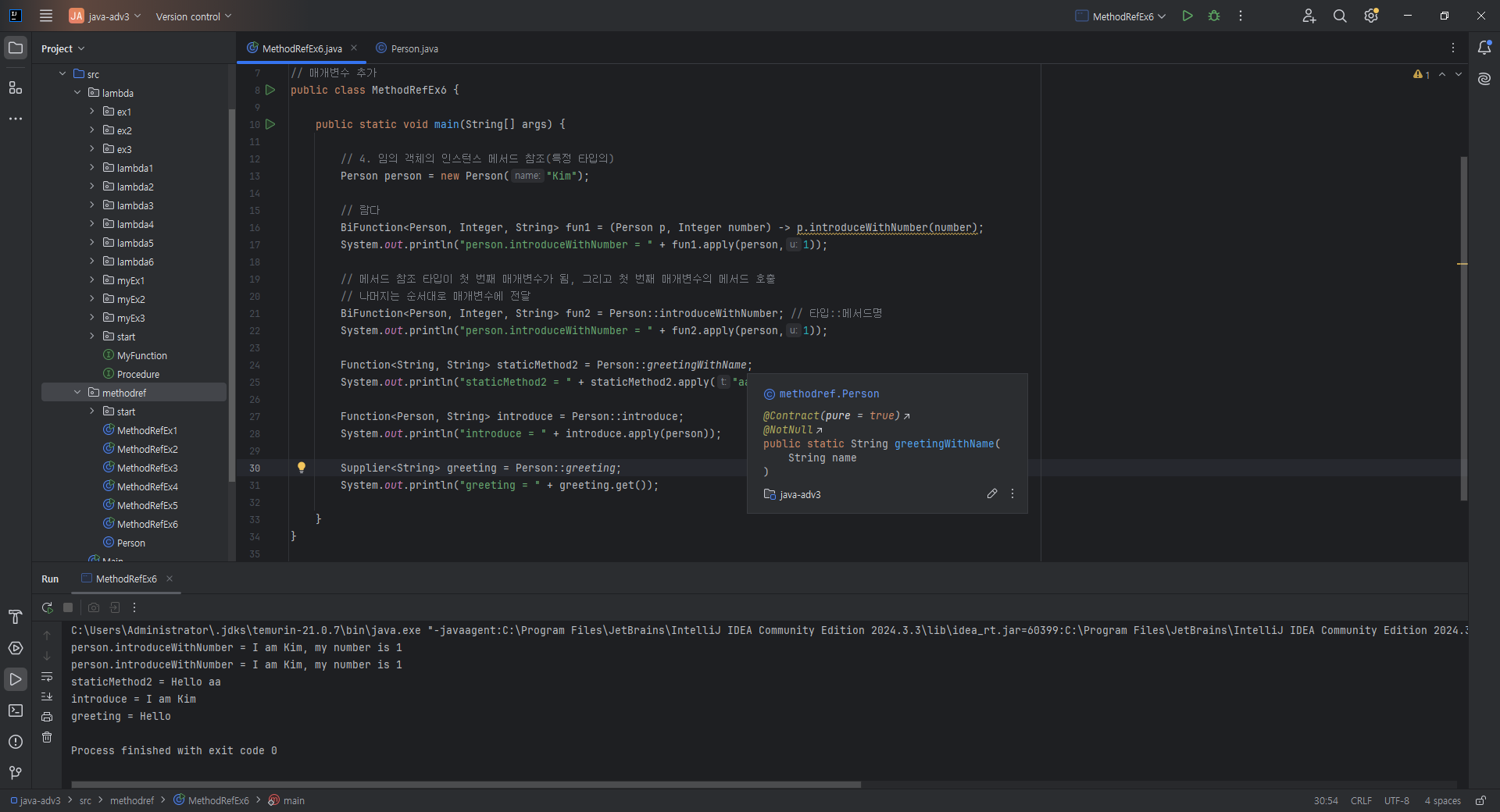The height and width of the screenshot is (812, 1500).
Task: Open Run panel more options
Action: point(134,607)
